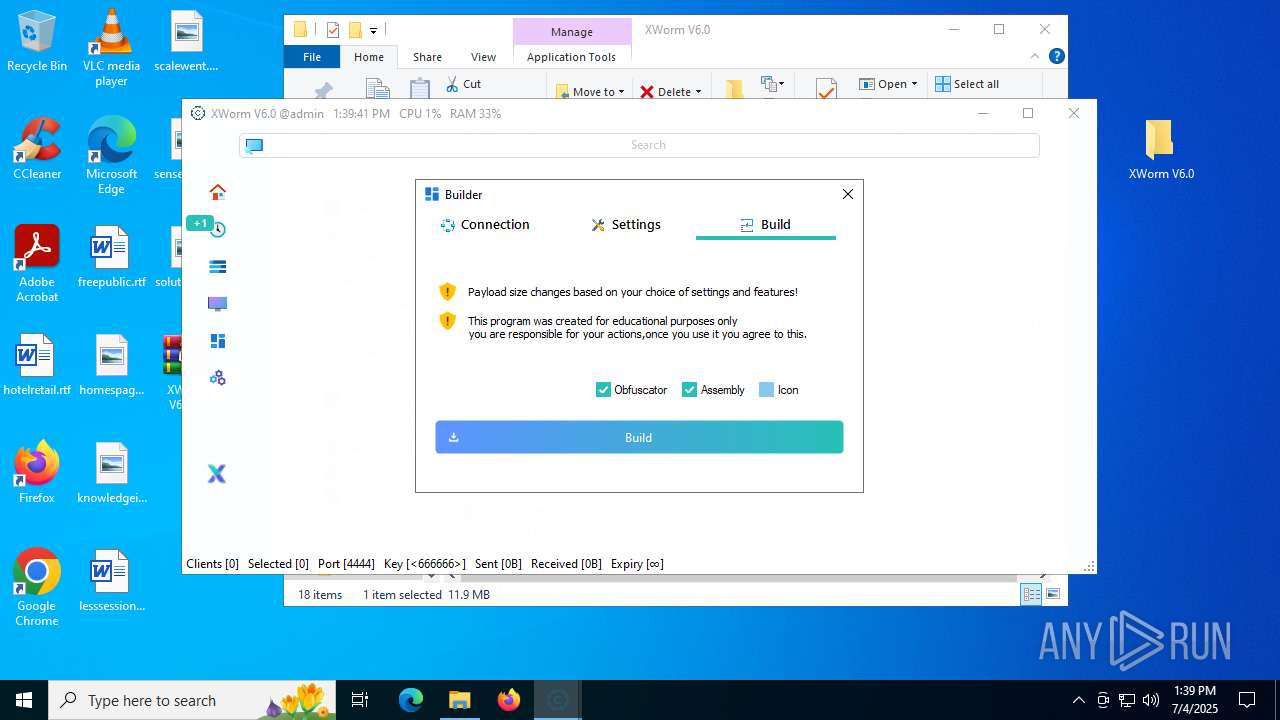Select the VLC media player desktop icon
Image resolution: width=1280 pixels, height=720 pixels.
tap(111, 48)
